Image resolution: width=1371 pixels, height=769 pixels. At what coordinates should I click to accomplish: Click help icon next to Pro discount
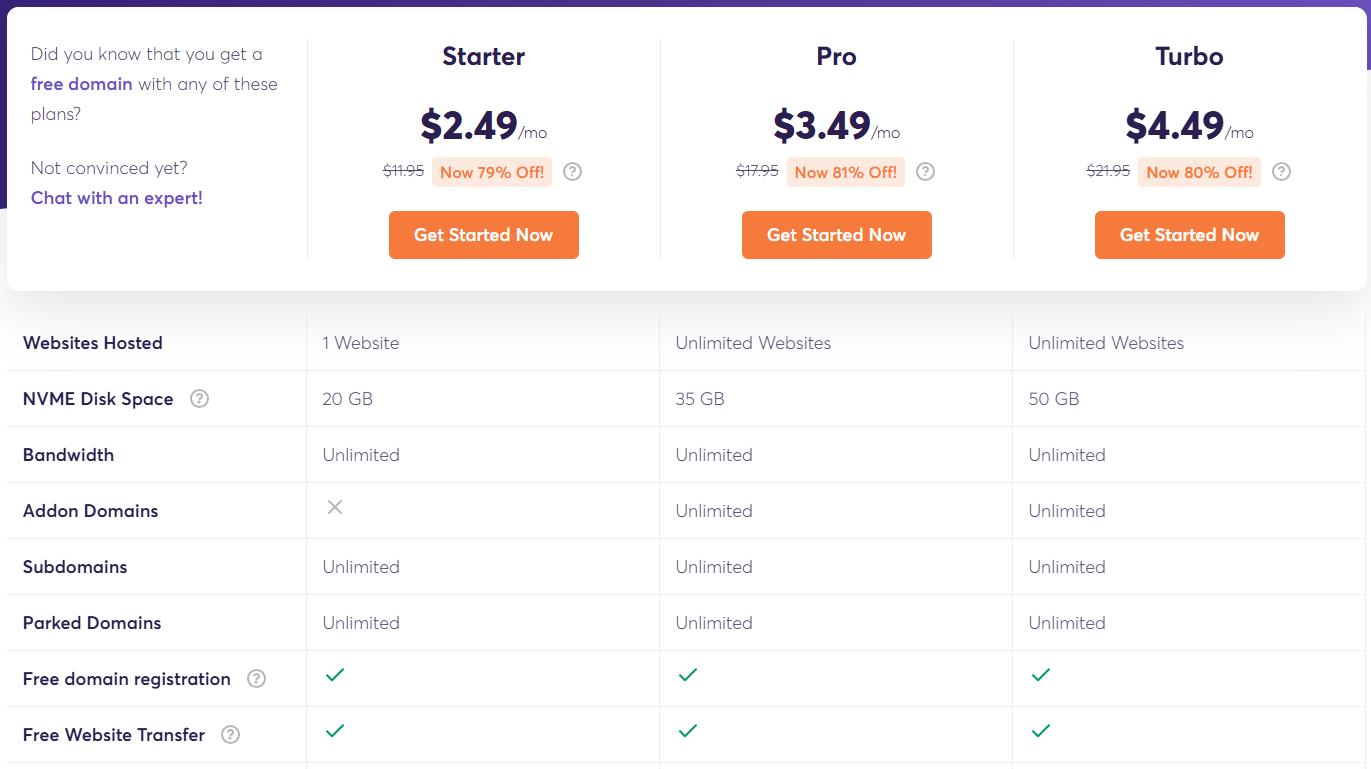coord(925,172)
